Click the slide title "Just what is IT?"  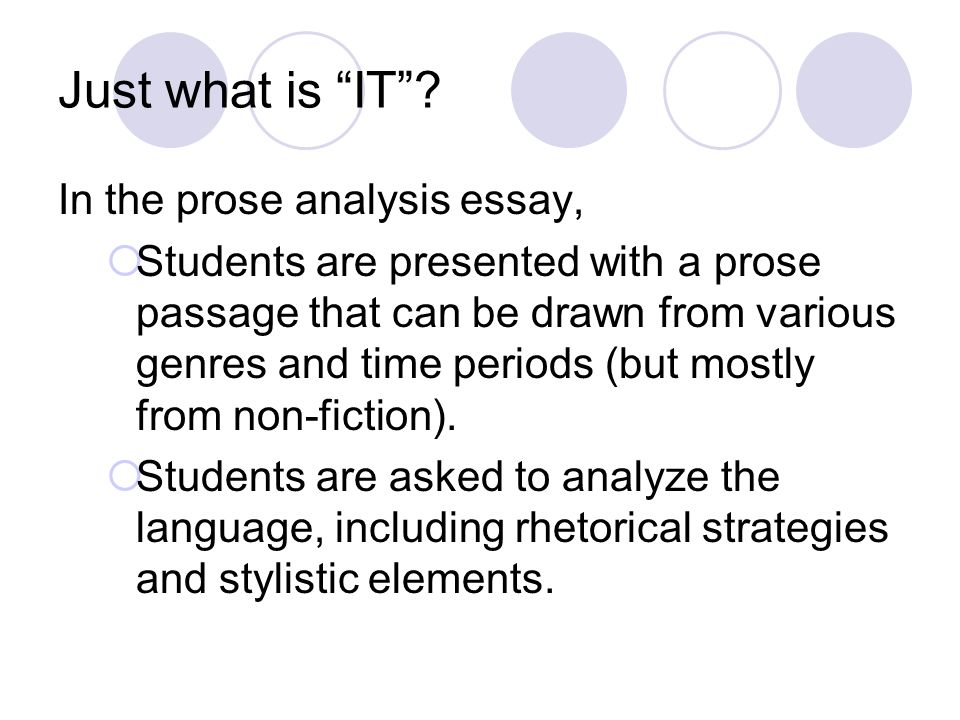click(249, 91)
